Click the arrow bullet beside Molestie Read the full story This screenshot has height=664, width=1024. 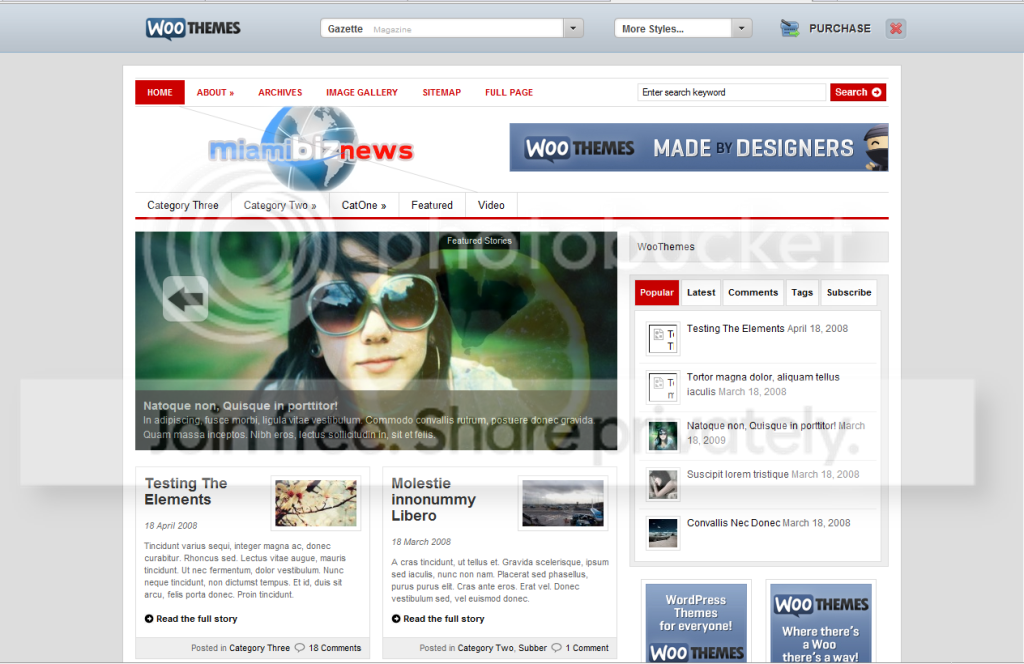pos(396,618)
